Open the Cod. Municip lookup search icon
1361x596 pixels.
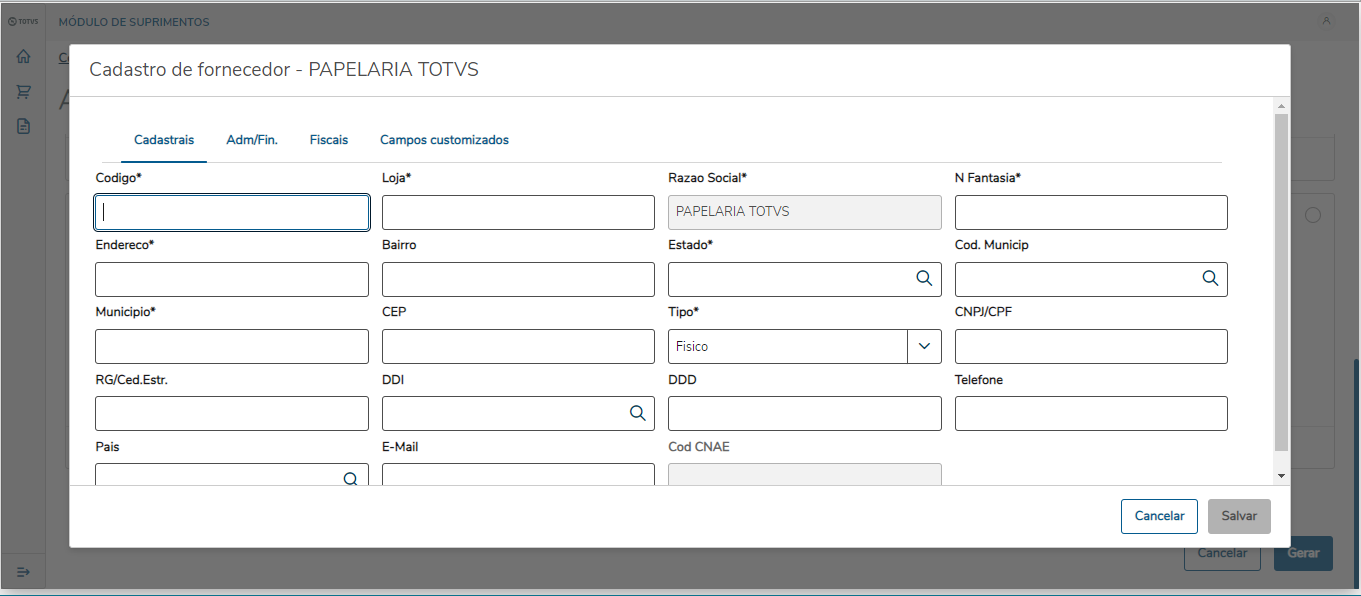pos(1210,279)
